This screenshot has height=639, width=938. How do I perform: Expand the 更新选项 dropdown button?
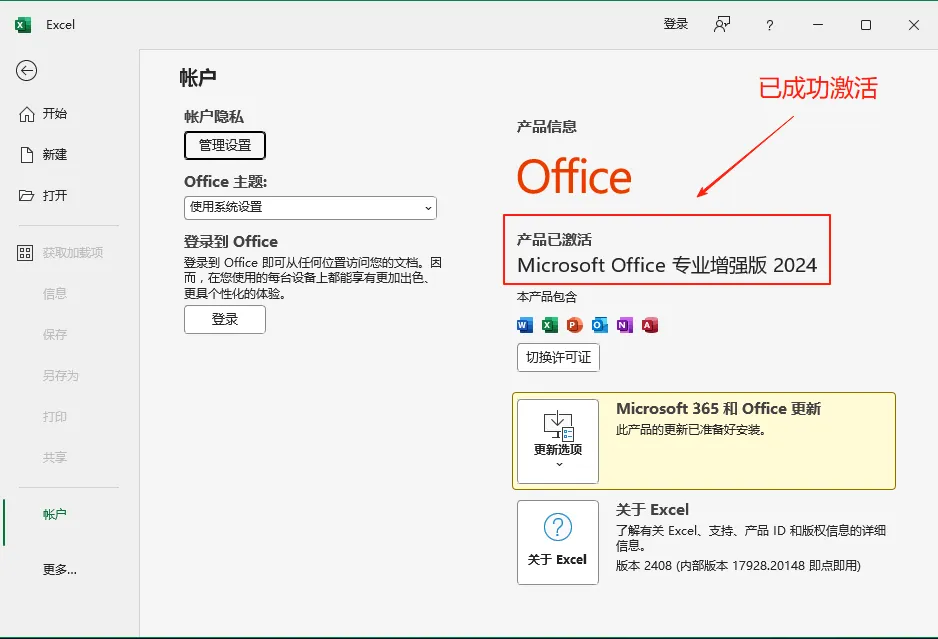(558, 442)
